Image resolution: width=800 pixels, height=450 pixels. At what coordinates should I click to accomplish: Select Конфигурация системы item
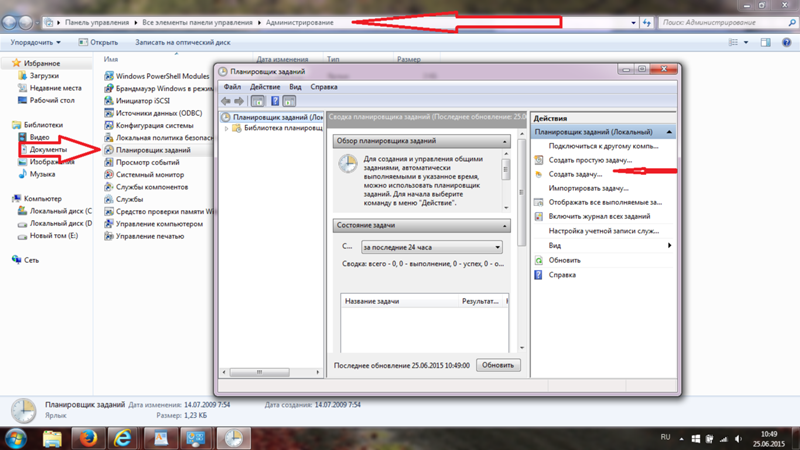(x=149, y=125)
